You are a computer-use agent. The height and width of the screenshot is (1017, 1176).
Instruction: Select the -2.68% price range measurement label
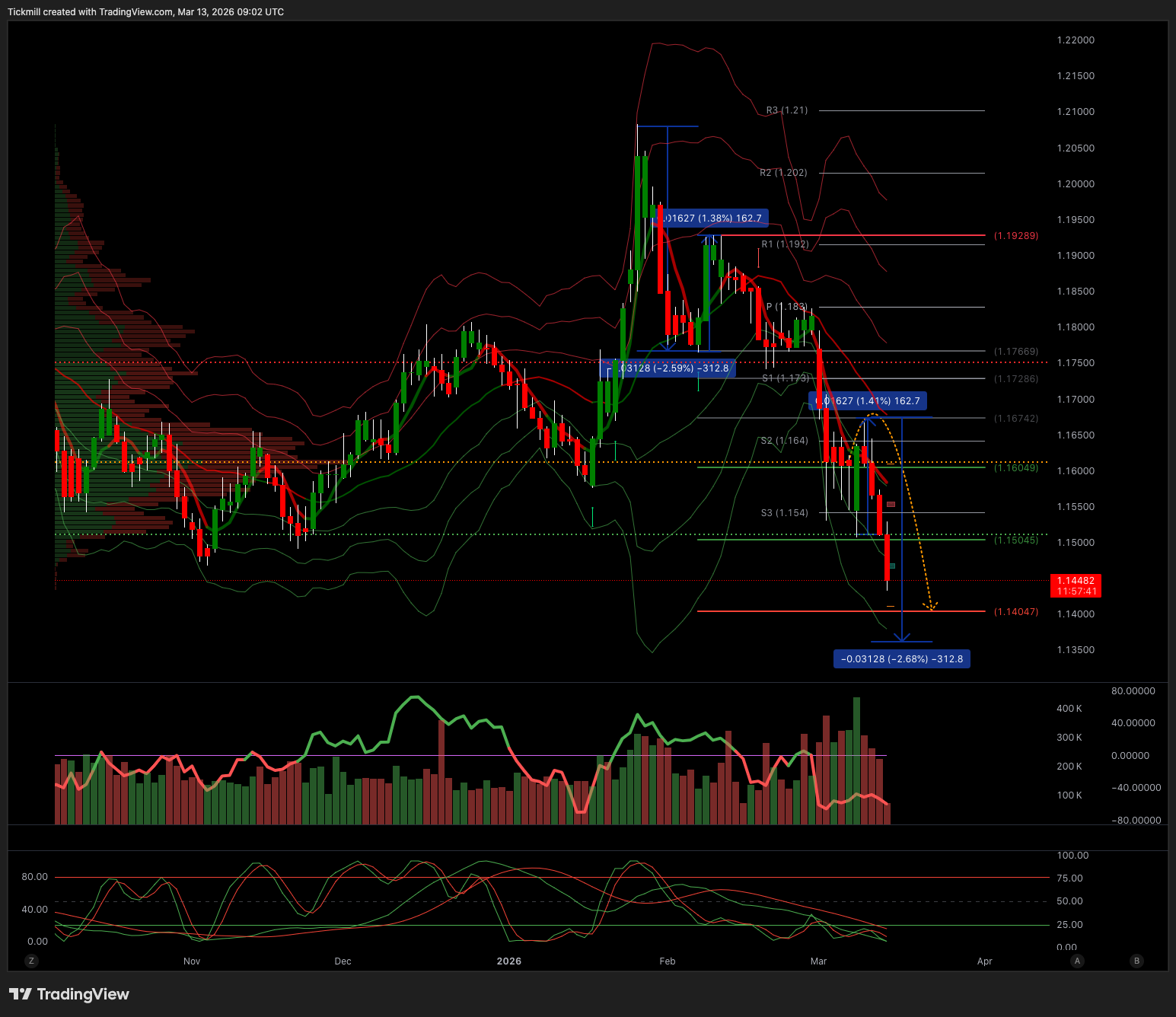click(901, 659)
